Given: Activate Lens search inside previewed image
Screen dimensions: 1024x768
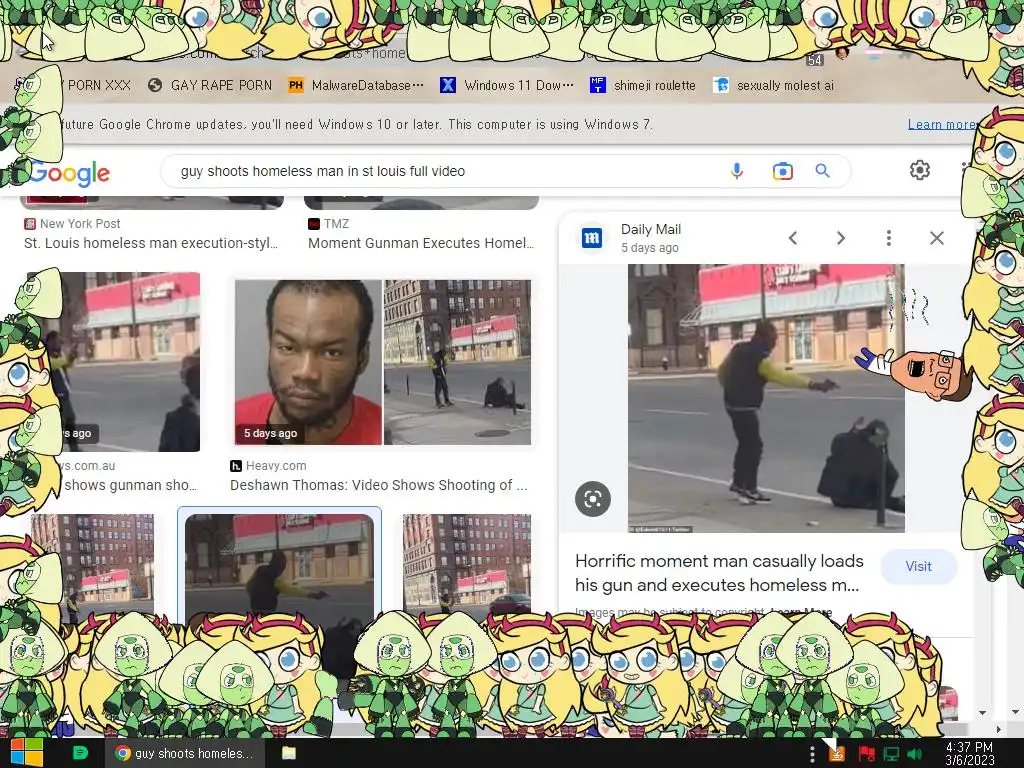Looking at the screenshot, I should pyautogui.click(x=593, y=500).
